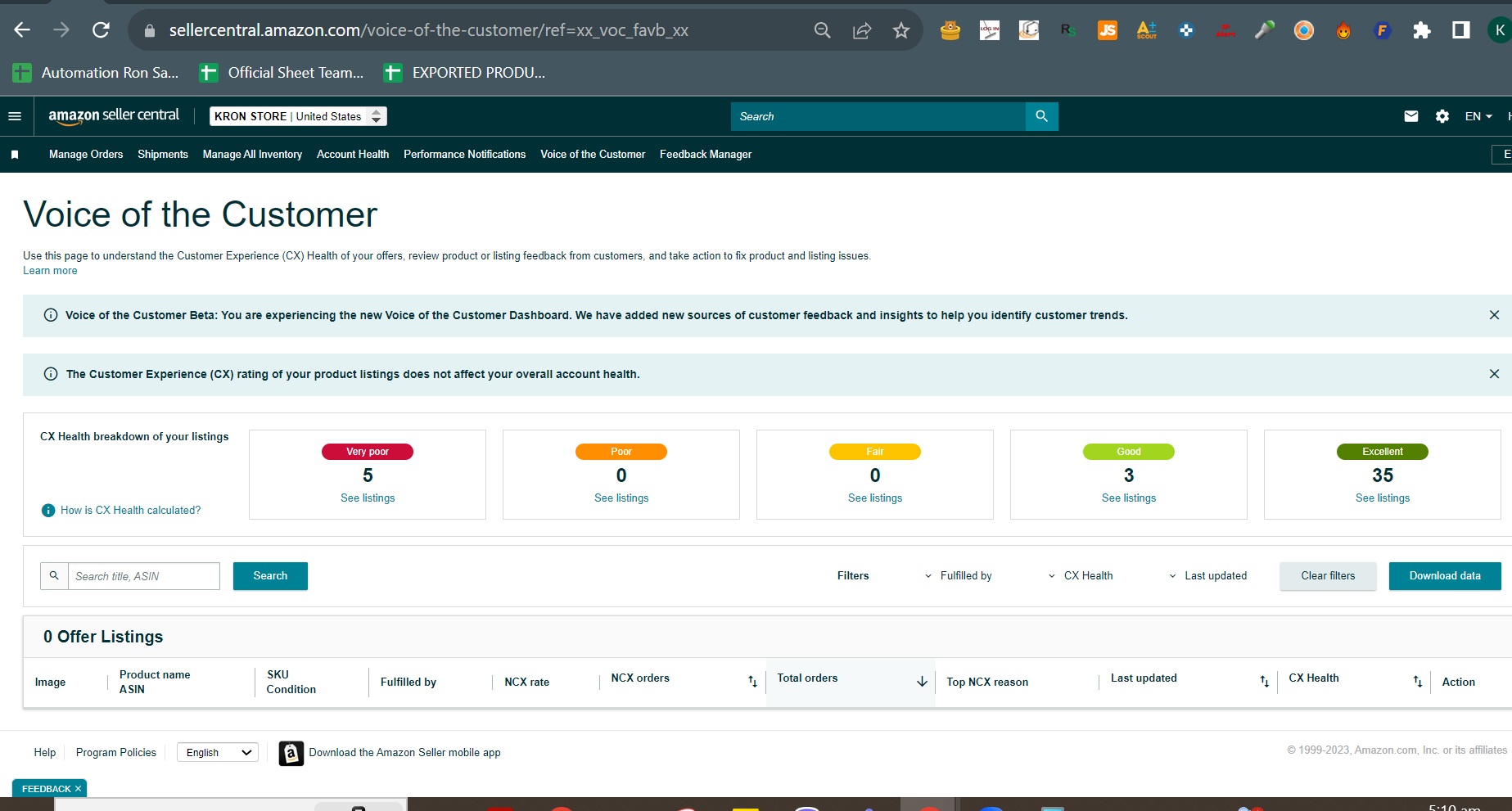This screenshot has height=811, width=1512.
Task: Click the Learn more link
Action: [50, 271]
